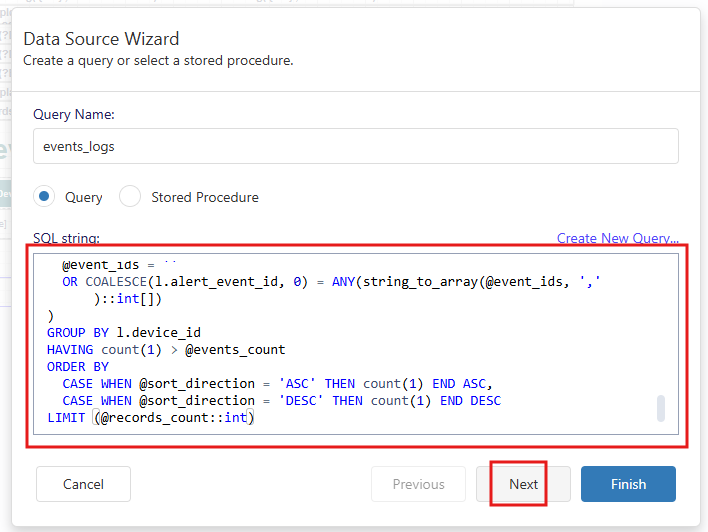Image resolution: width=708 pixels, height=532 pixels.
Task: Click the HAVING keyword in SQL
Action: pos(71,349)
